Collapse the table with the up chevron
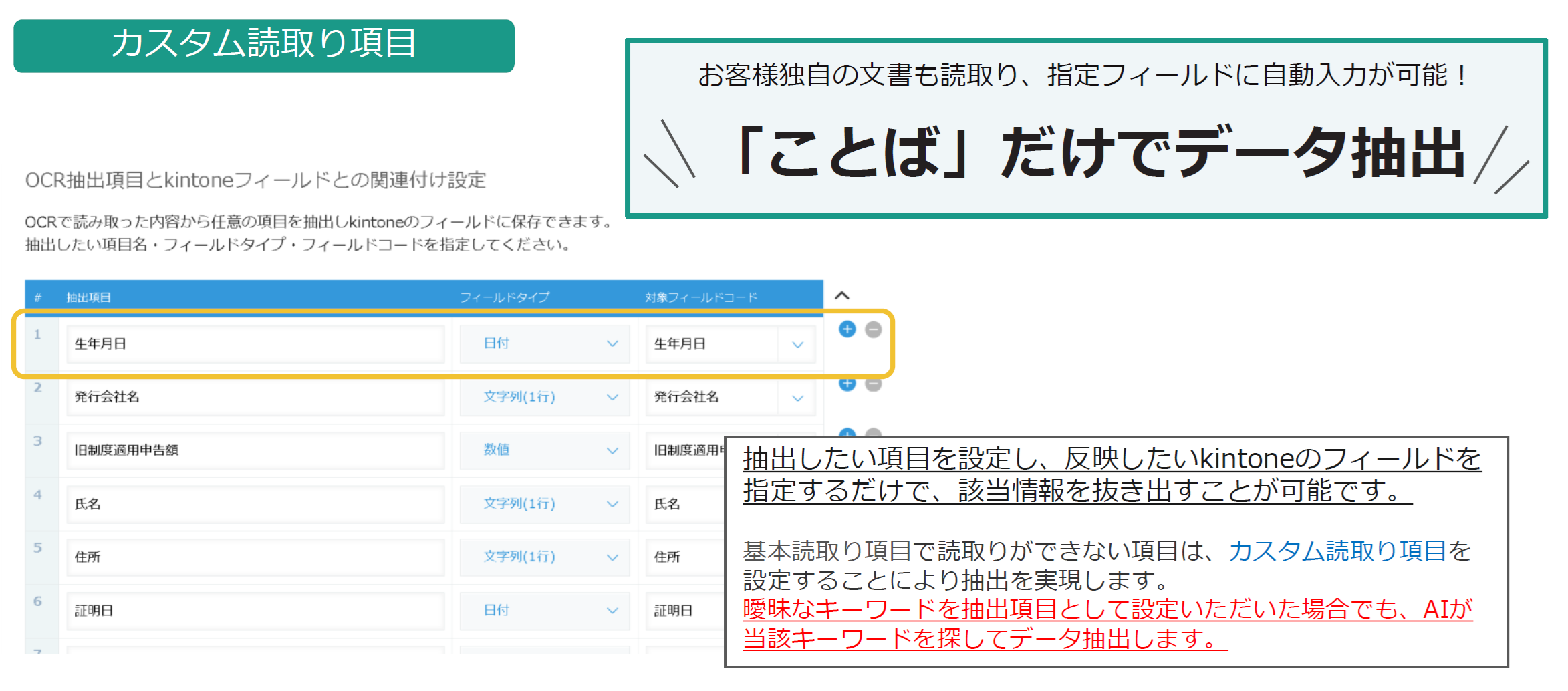This screenshot has width=1568, height=691. pos(842,295)
